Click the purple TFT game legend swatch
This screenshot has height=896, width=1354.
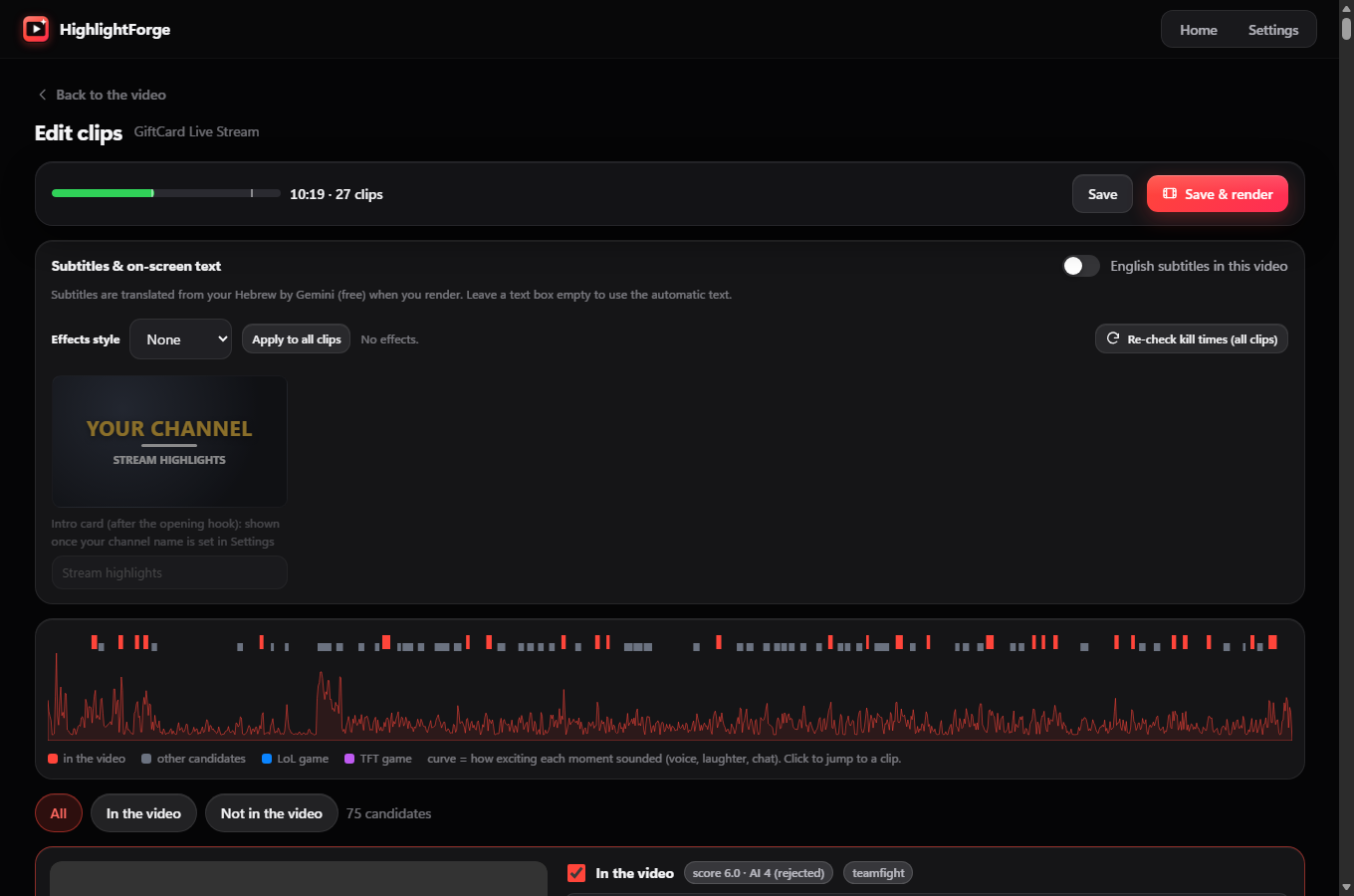coord(349,759)
